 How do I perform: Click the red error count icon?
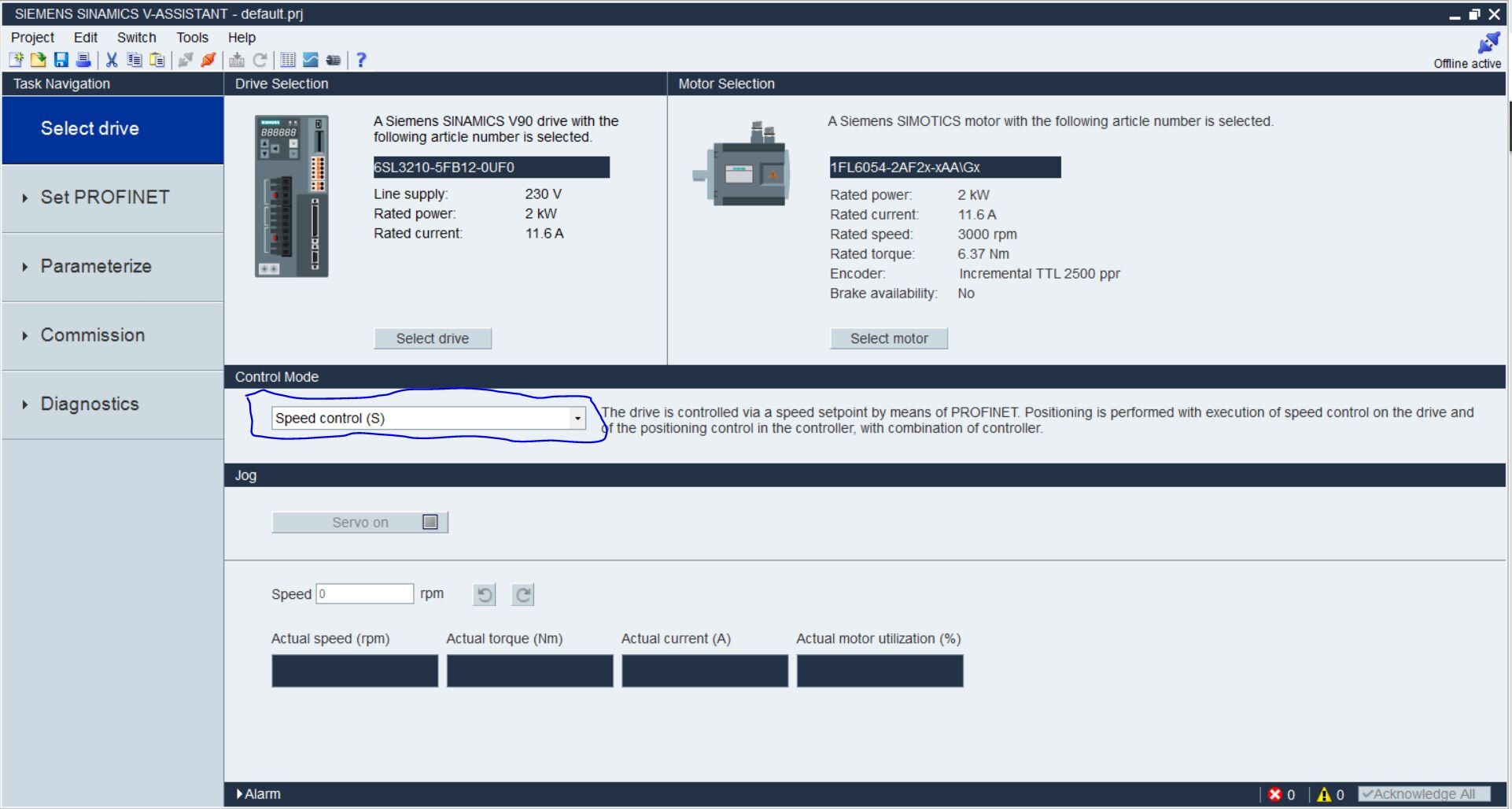[1275, 794]
